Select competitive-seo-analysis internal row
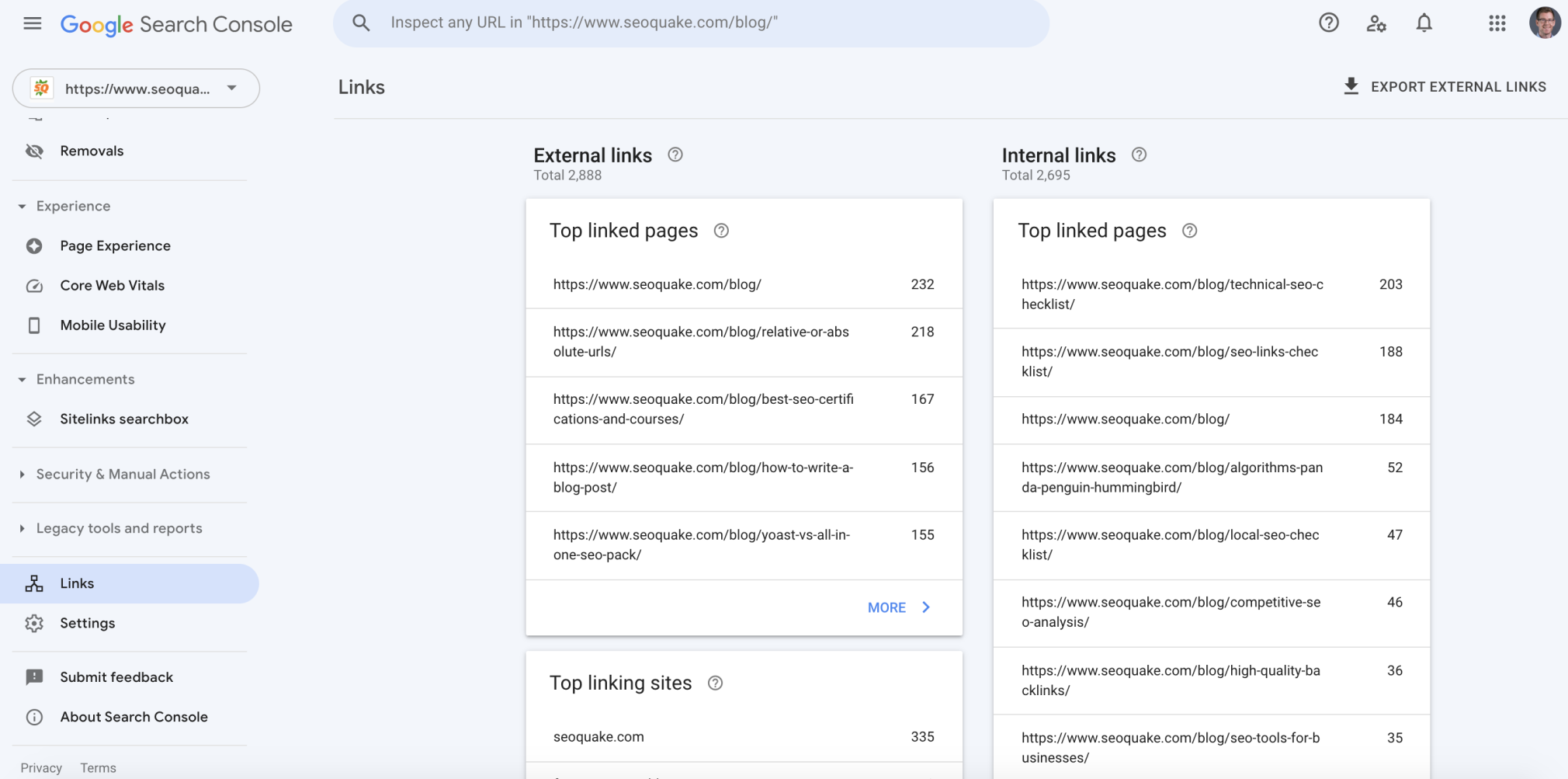 pos(1211,613)
